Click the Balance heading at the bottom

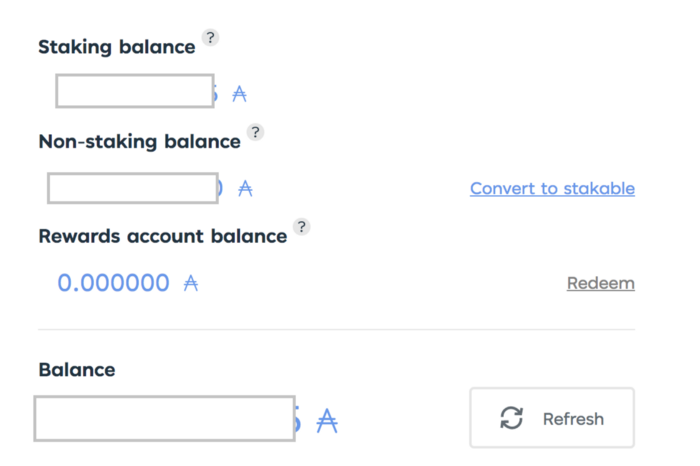tap(77, 370)
